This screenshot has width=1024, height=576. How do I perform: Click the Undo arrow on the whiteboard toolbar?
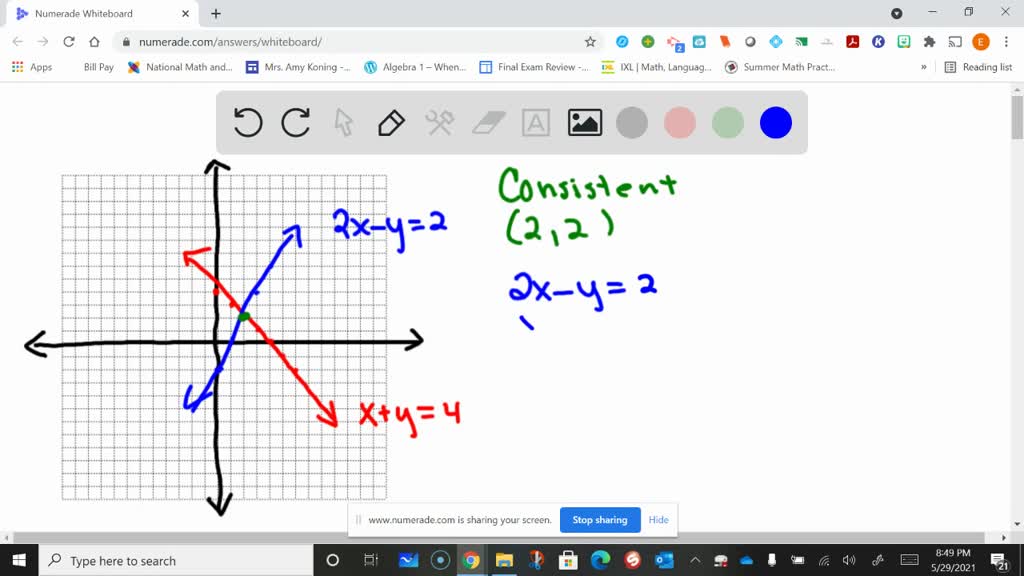pos(247,122)
